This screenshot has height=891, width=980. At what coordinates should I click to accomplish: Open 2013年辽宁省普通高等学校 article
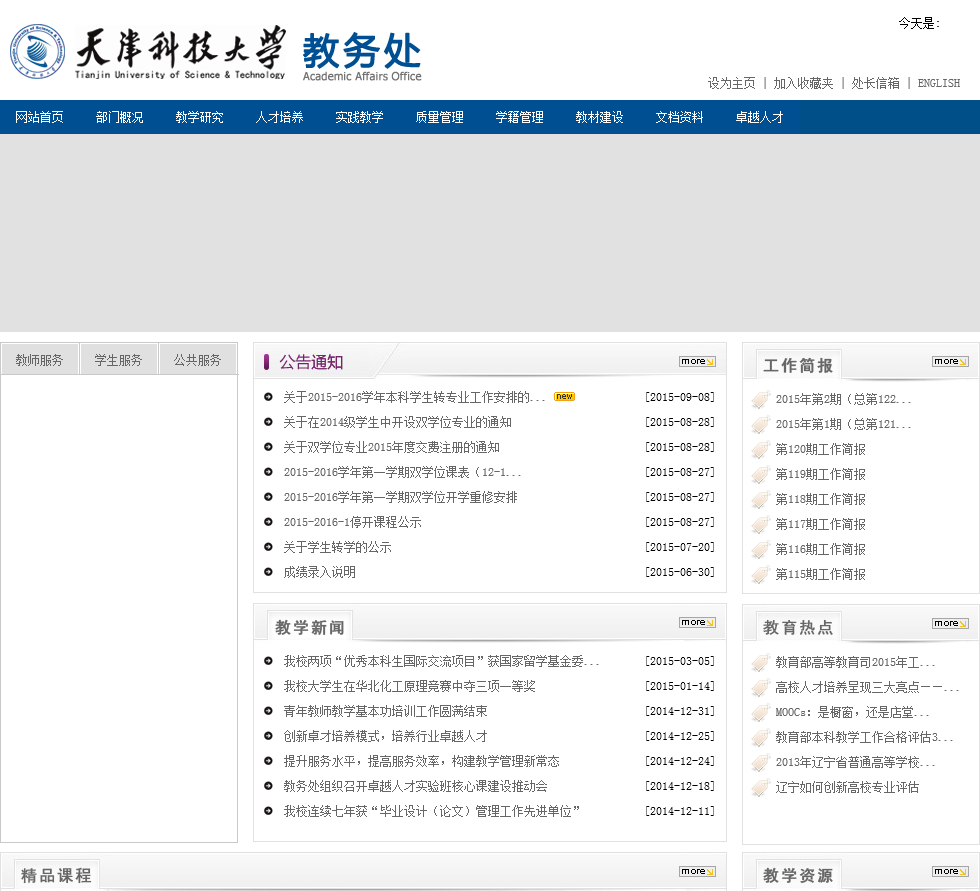[x=855, y=762]
